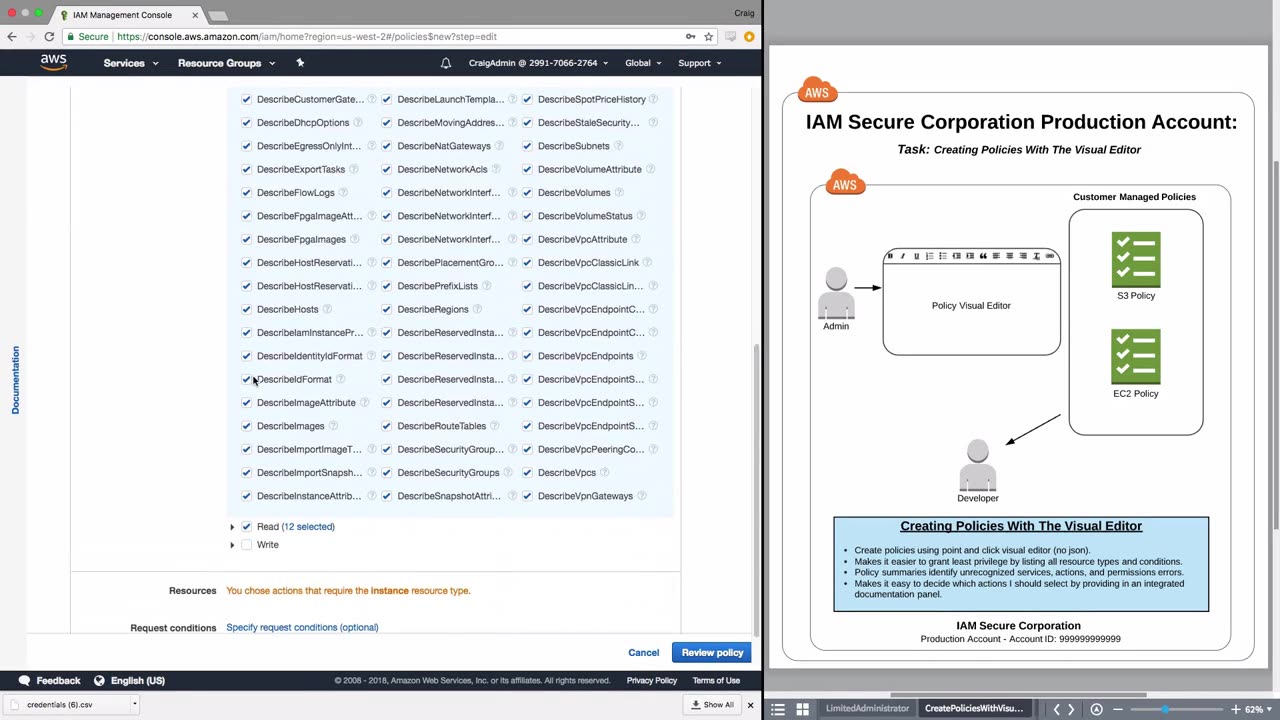Open the vertical Documentation side tab
The height and width of the screenshot is (720, 1280).
pos(15,380)
